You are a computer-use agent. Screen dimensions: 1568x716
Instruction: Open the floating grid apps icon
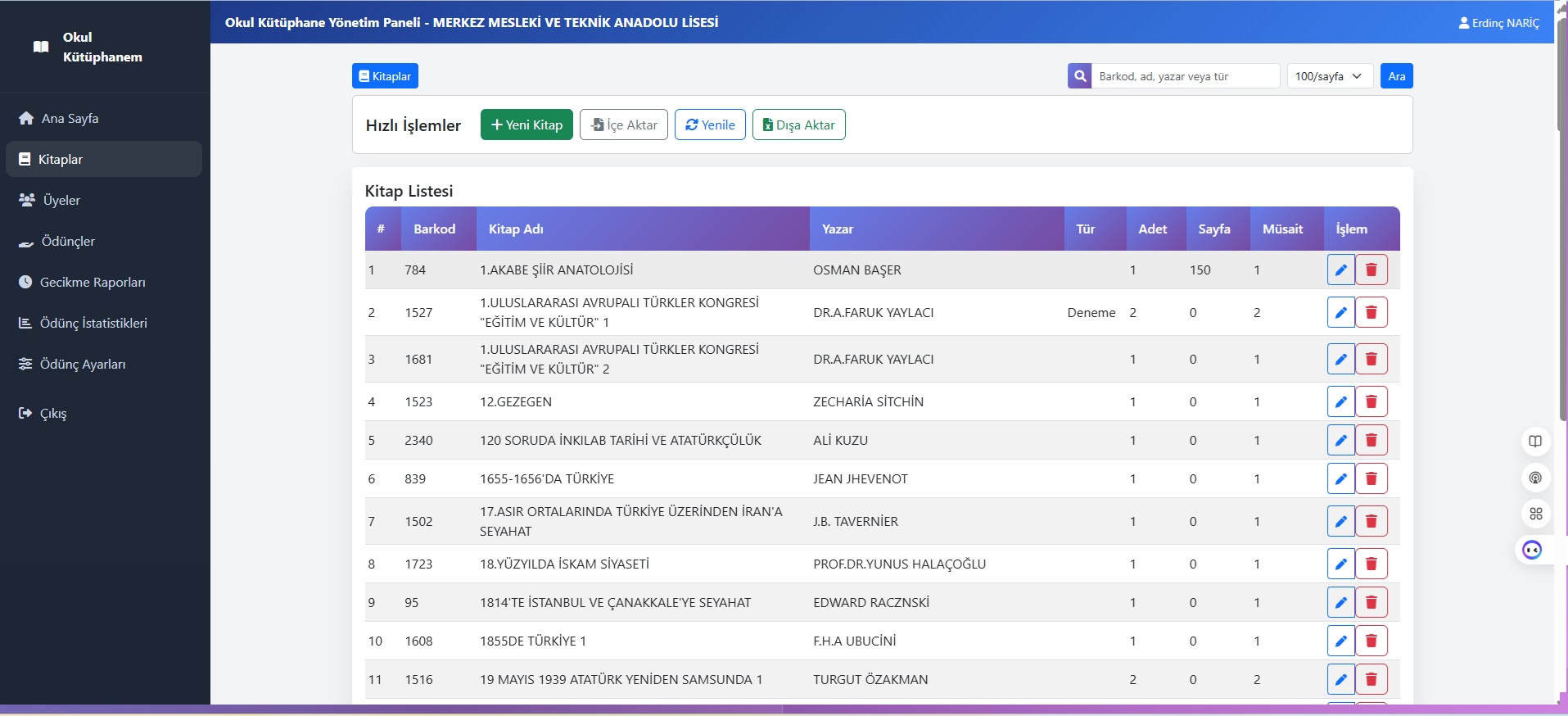coord(1535,514)
